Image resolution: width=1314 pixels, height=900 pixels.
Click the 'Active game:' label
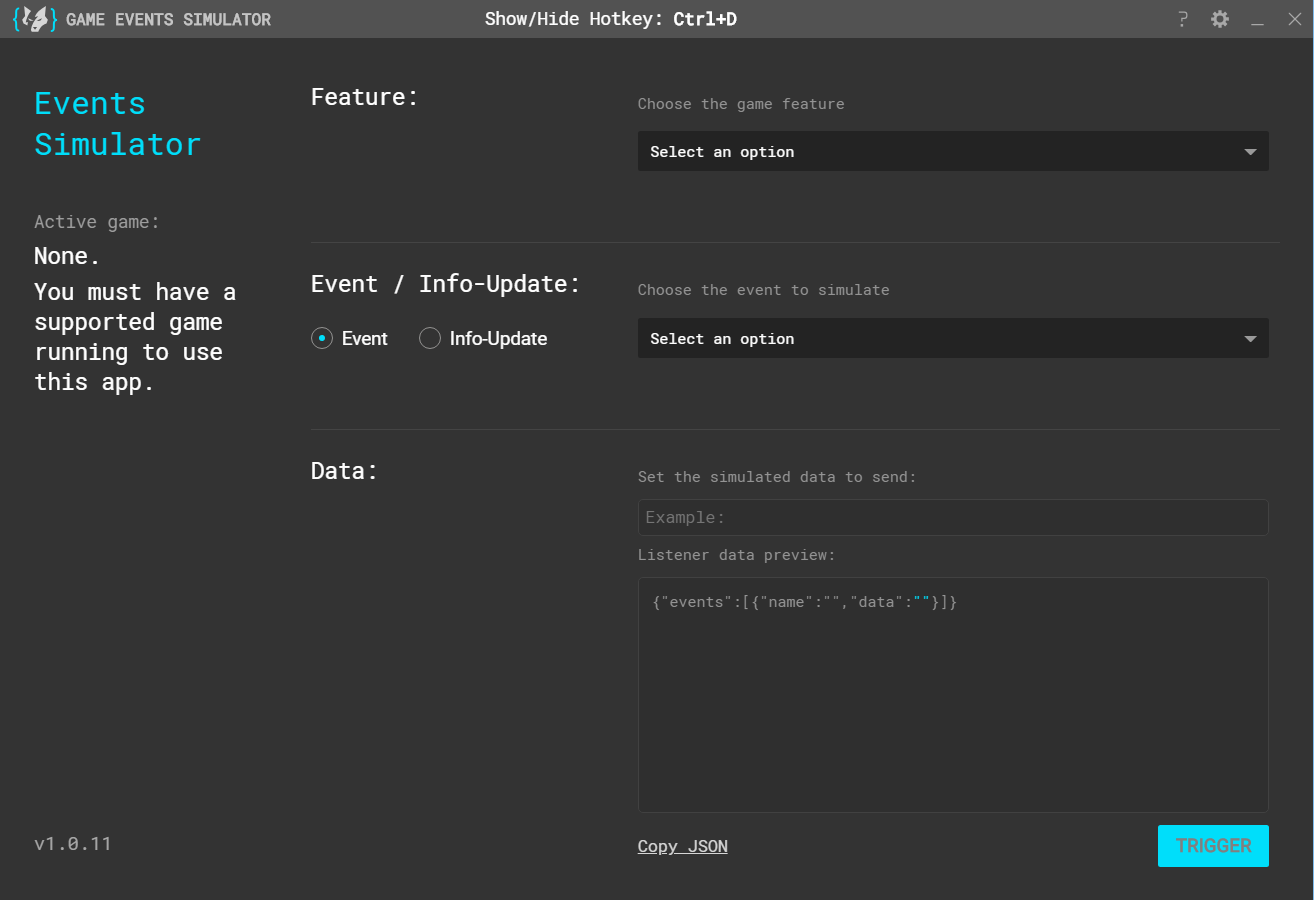[97, 222]
